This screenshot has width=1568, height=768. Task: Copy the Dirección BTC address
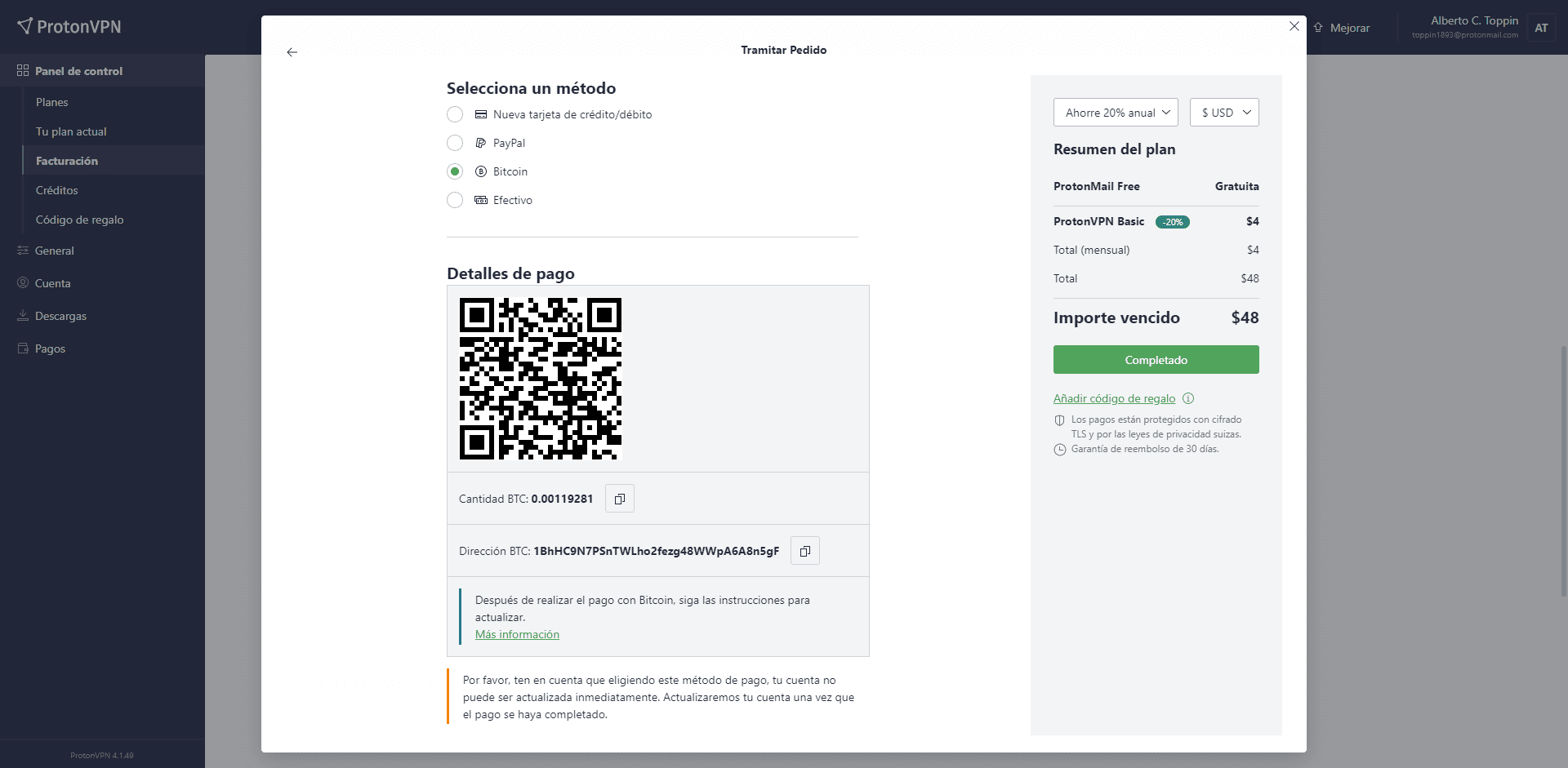coord(805,551)
